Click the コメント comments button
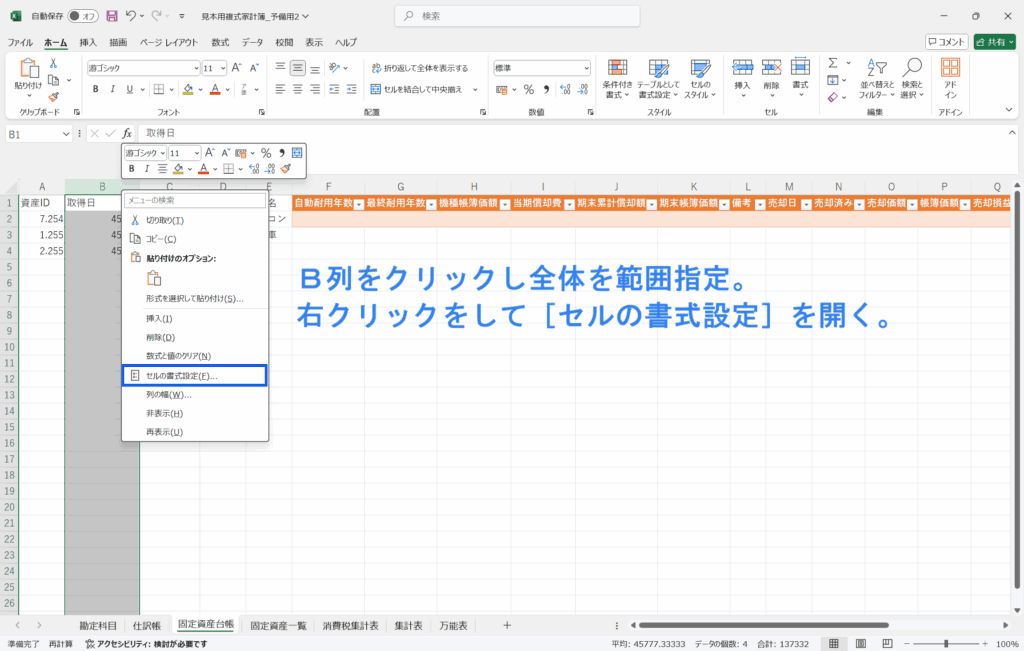The width and height of the screenshot is (1024, 651). (946, 42)
